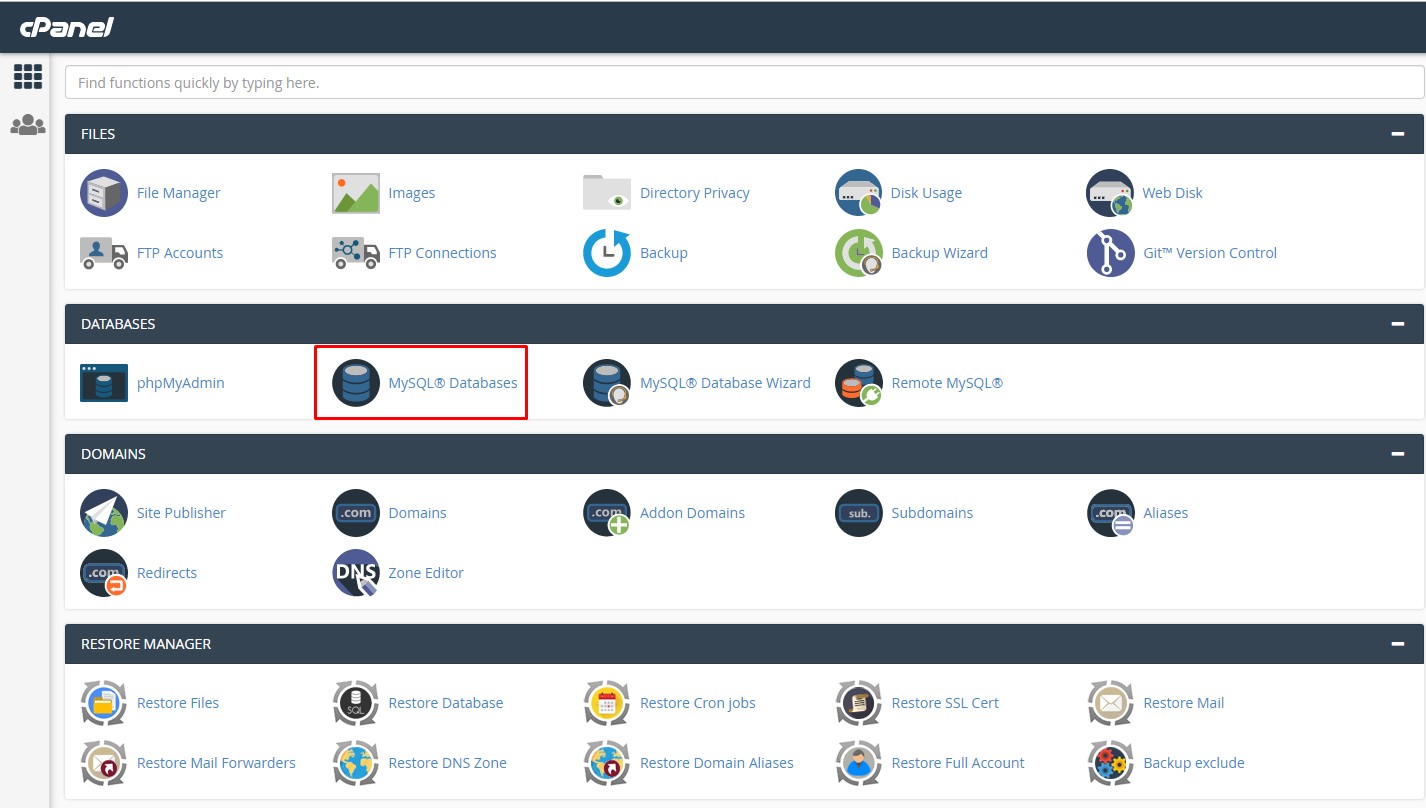Open the Site Publisher icon

coord(104,513)
